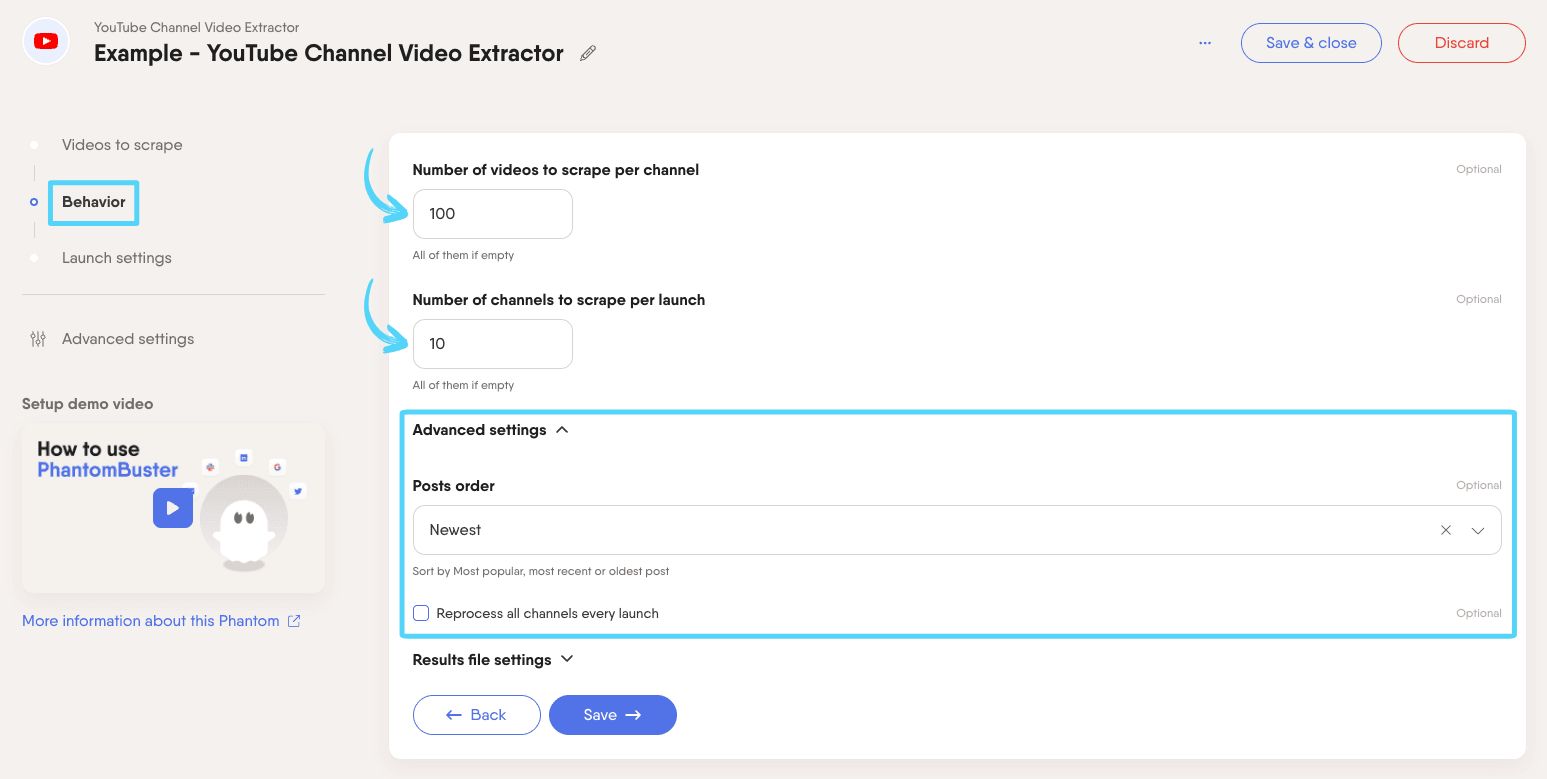Image resolution: width=1547 pixels, height=779 pixels.
Task: Open the How to use PhantomBuster video thumbnail
Action: (x=173, y=508)
